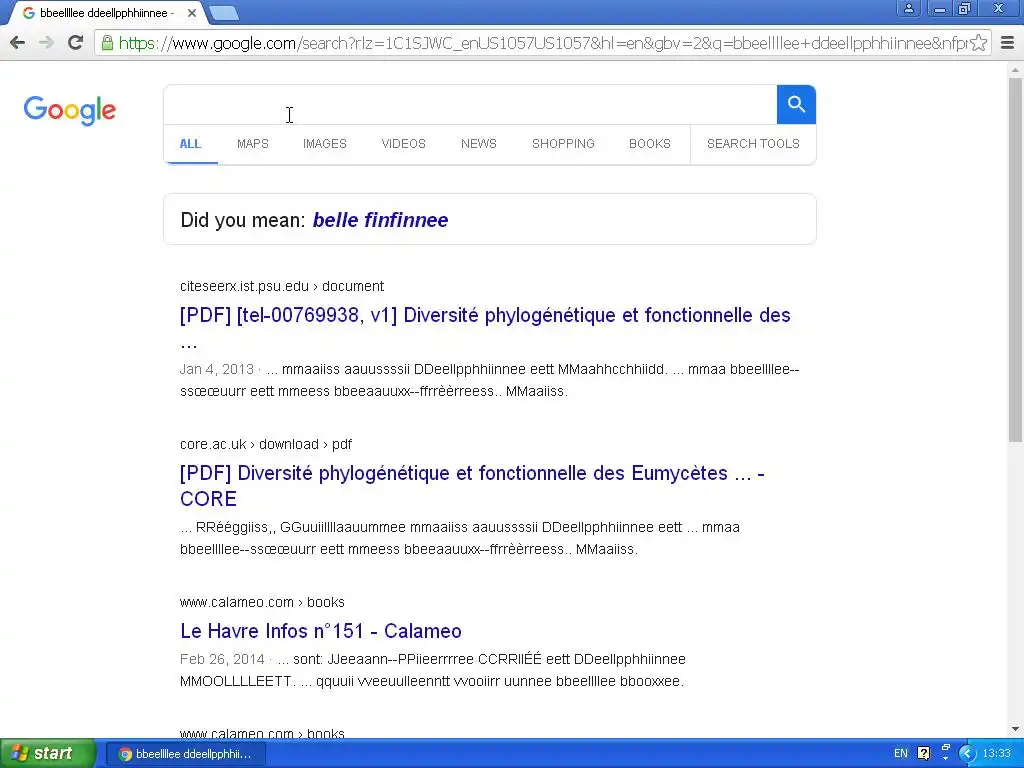
Task: Click the browser Forward arrow
Action: click(x=46, y=43)
